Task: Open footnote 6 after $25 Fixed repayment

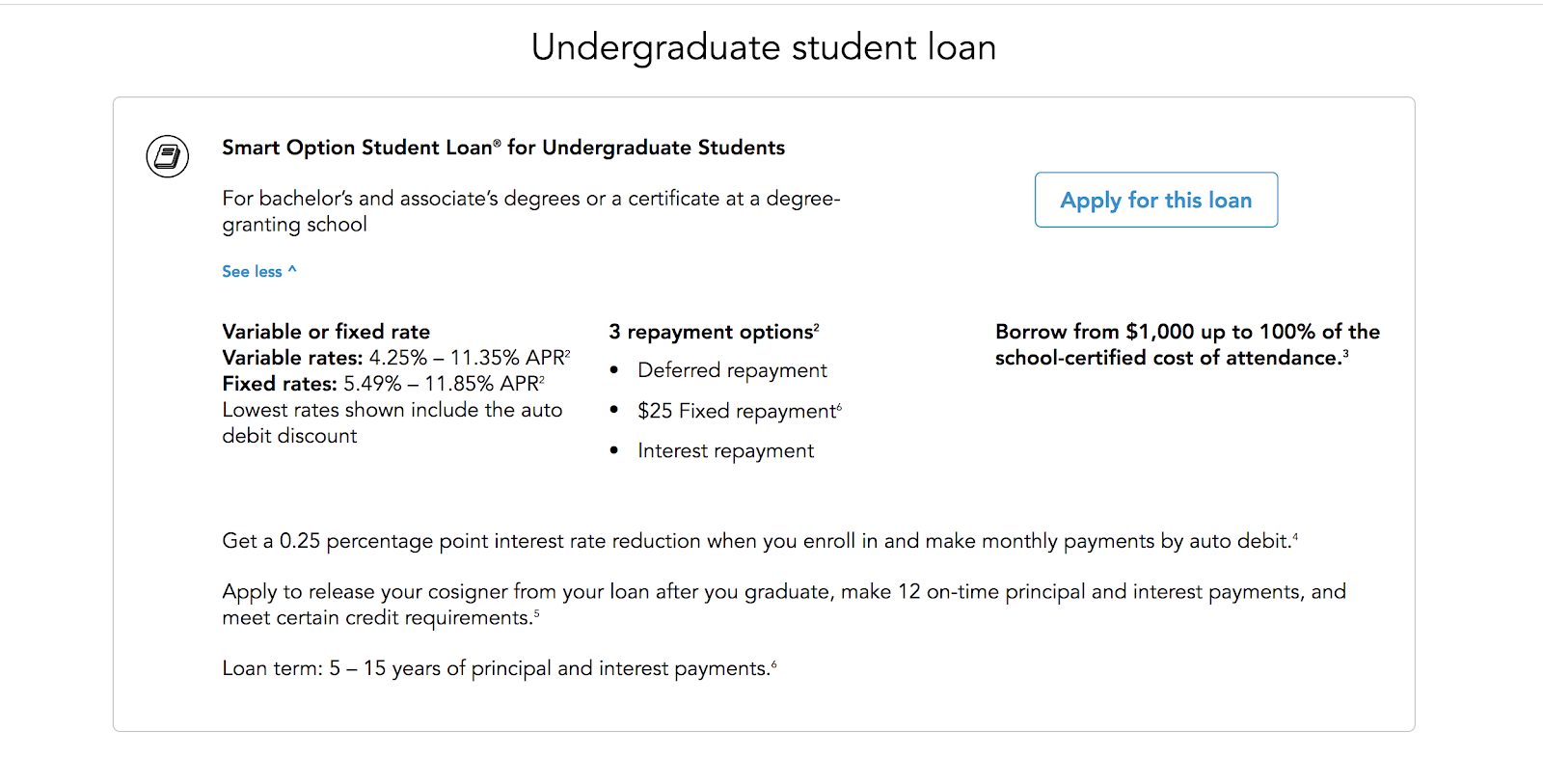Action: 839,406
